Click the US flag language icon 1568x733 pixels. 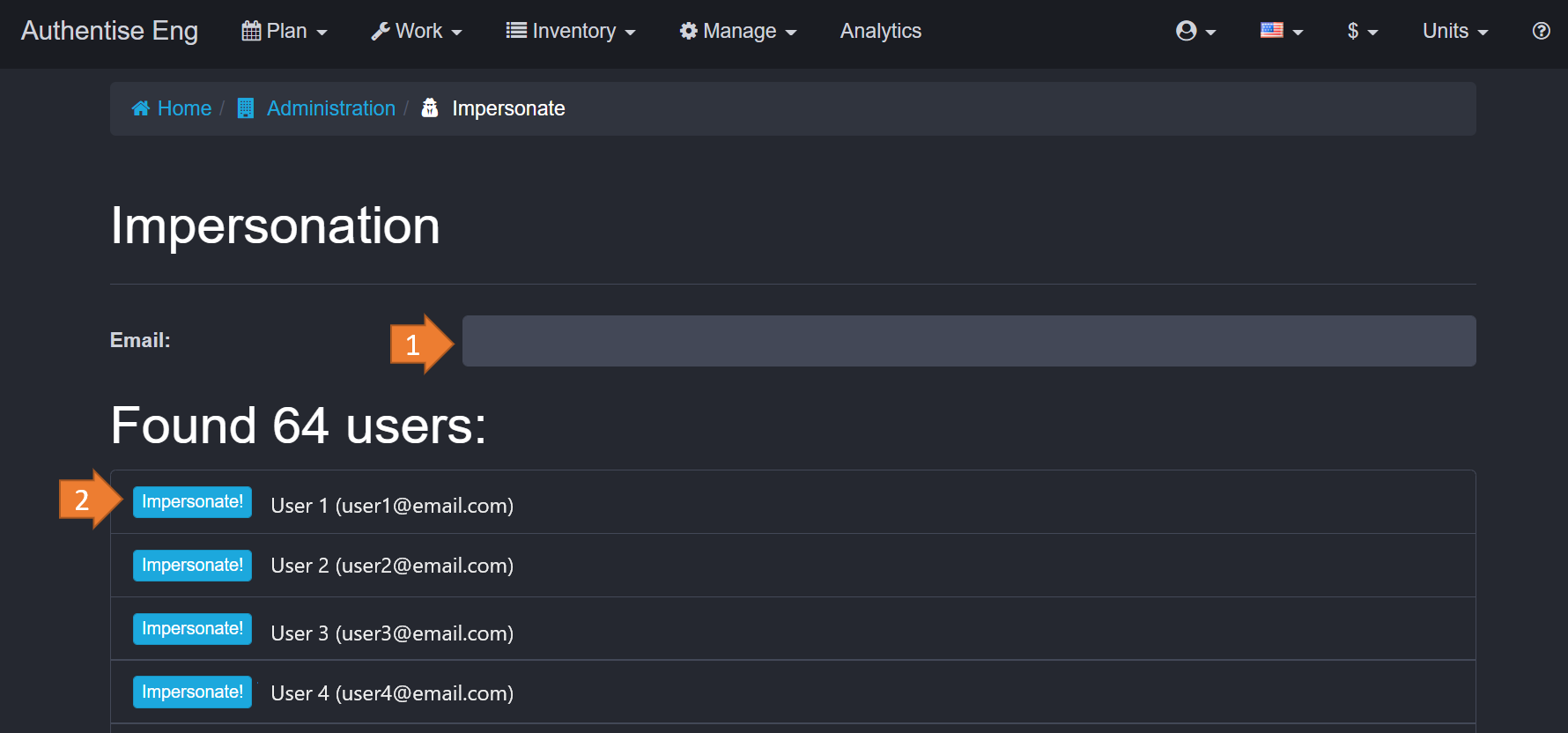[x=1271, y=31]
